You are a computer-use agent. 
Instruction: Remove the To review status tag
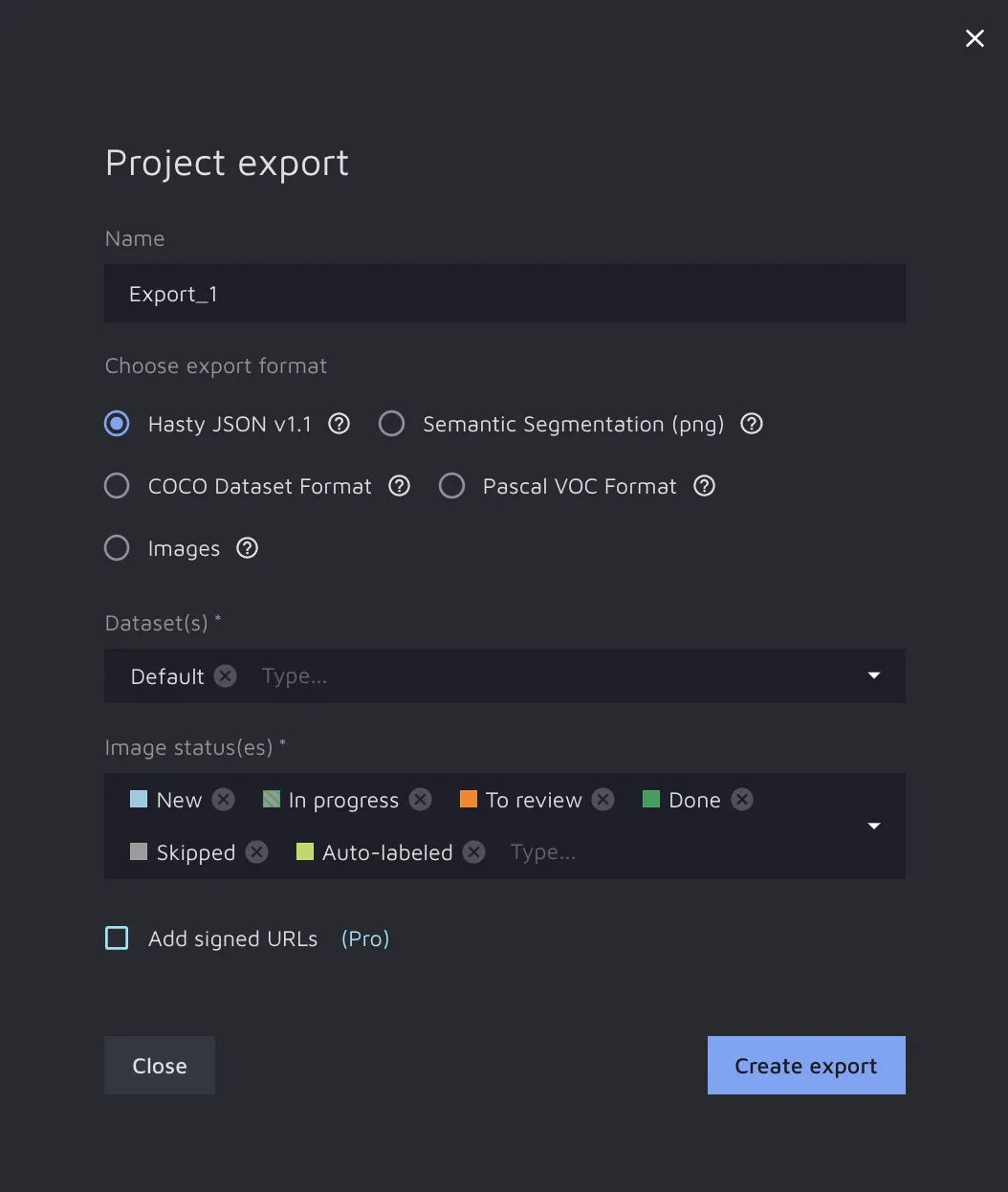[603, 800]
